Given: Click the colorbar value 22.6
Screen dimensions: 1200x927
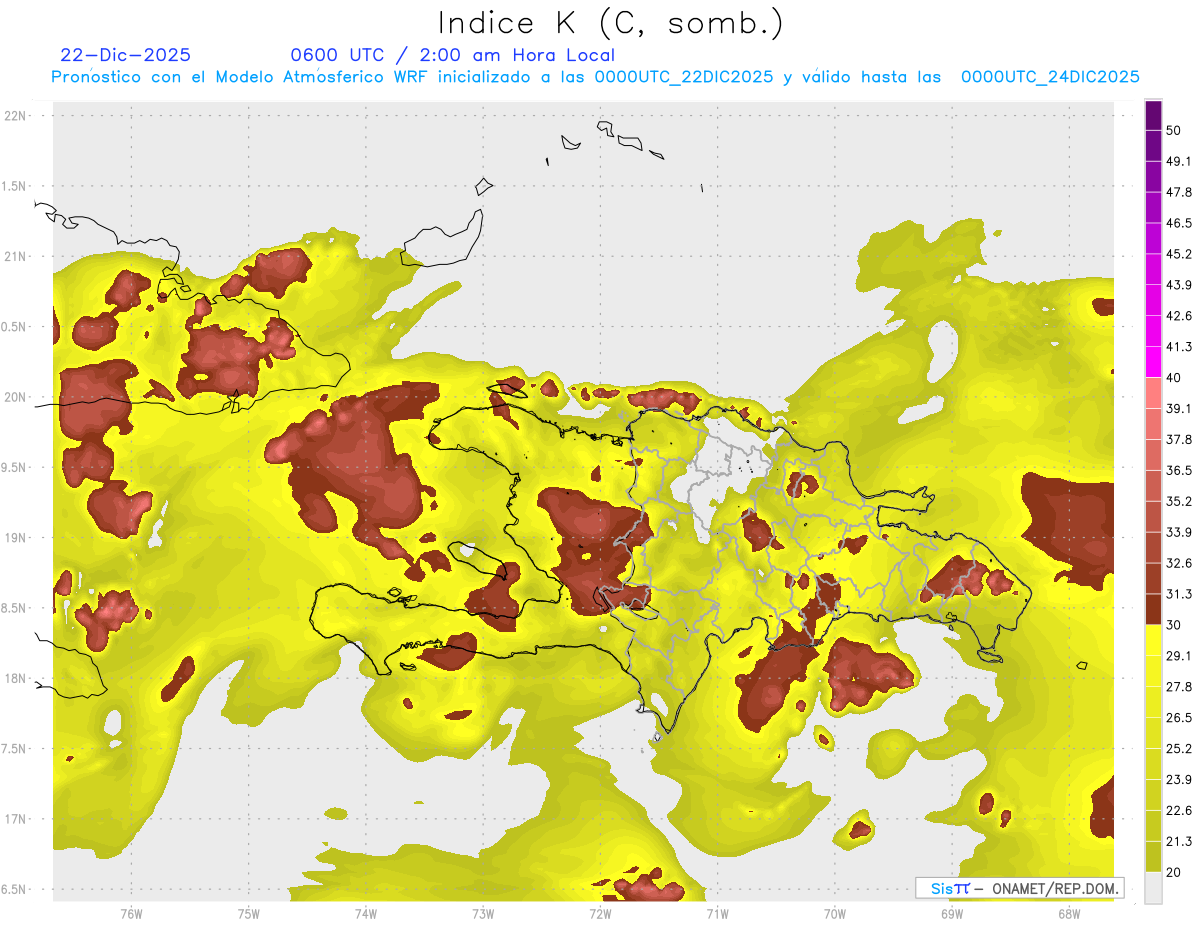Looking at the screenshot, I should coord(1179,811).
